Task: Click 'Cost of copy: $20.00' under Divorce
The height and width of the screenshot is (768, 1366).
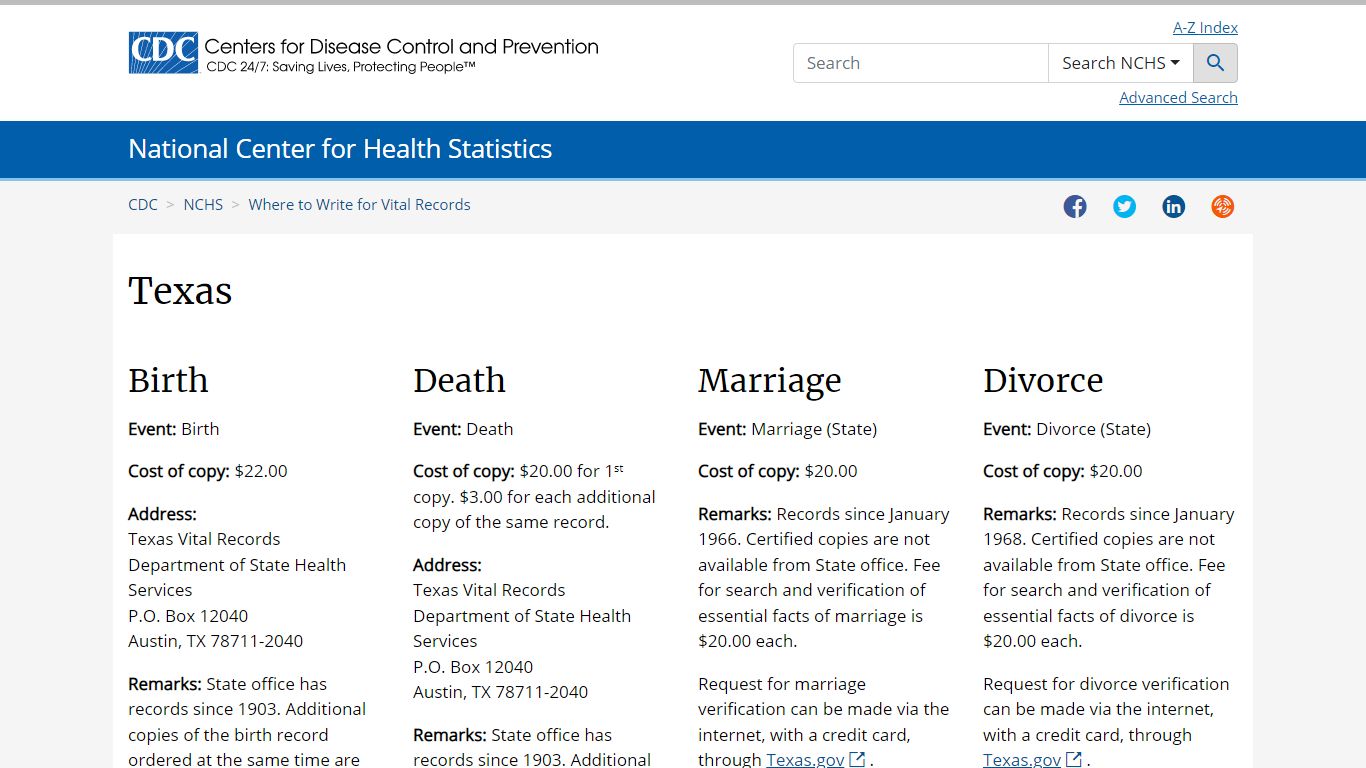Action: pyautogui.click(x=1062, y=471)
